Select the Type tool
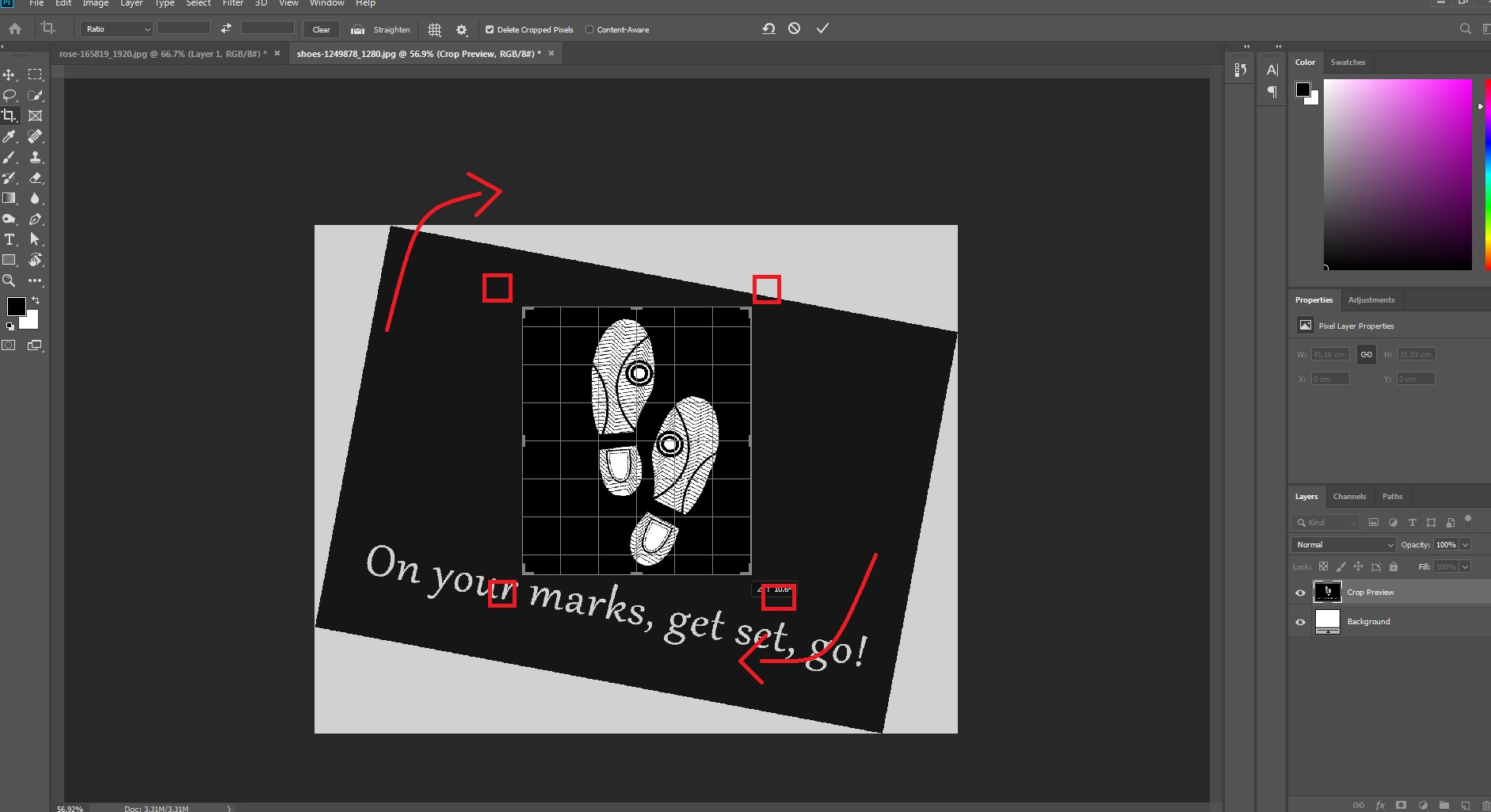This screenshot has height=812, width=1491. (x=10, y=239)
